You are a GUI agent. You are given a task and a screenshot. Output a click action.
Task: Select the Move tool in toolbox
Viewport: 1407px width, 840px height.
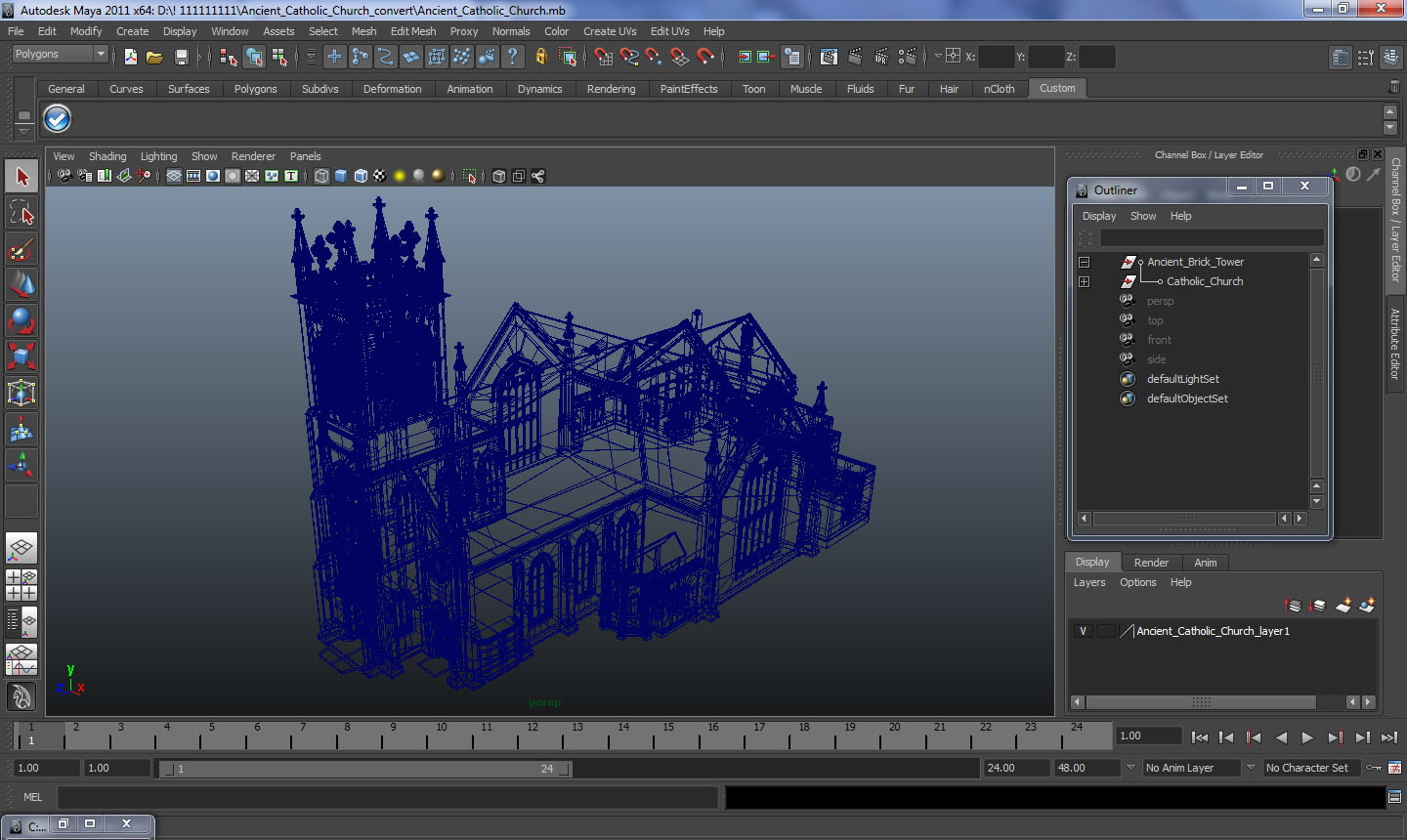click(x=21, y=284)
